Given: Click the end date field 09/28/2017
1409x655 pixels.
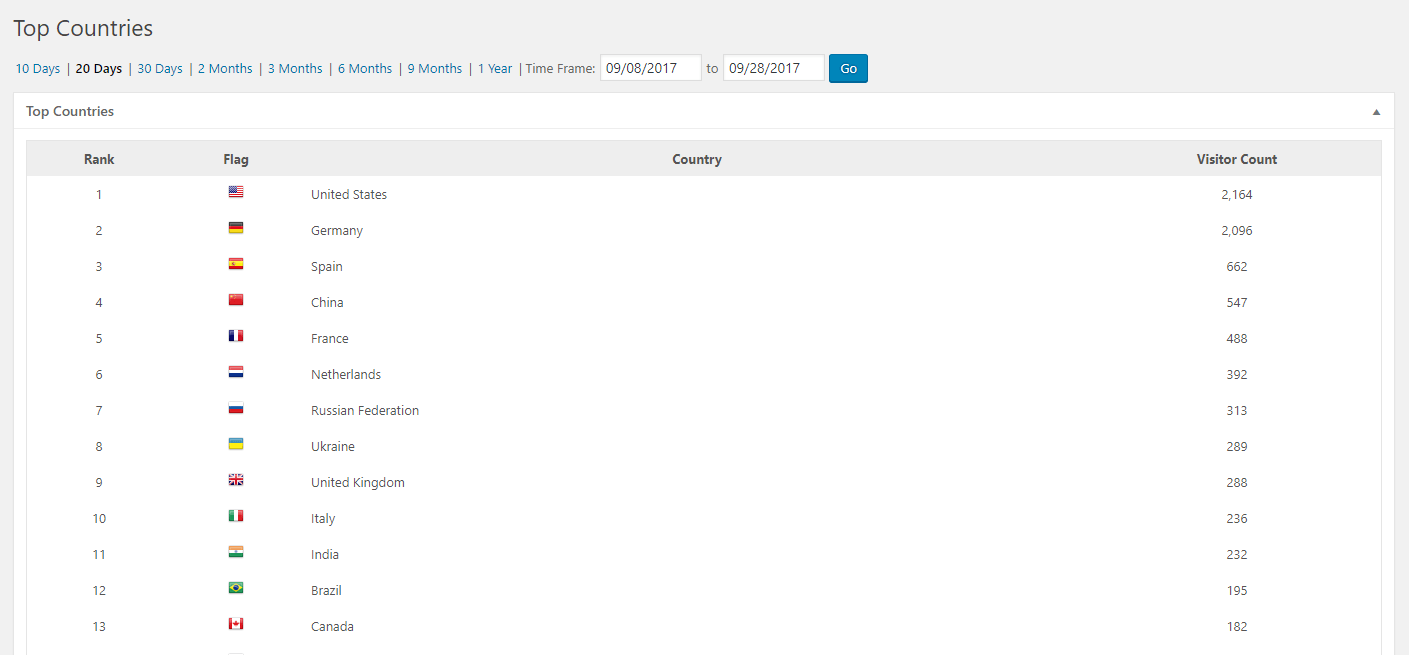Looking at the screenshot, I should 774,68.
